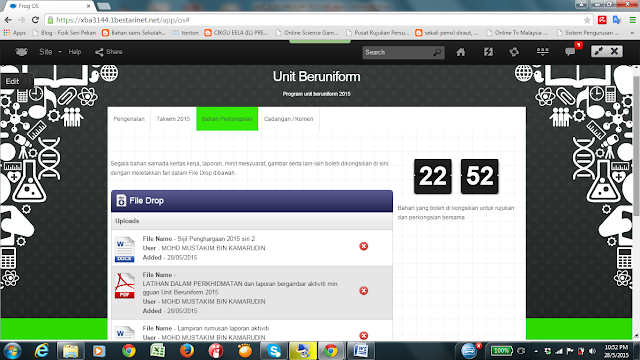This screenshot has height=360, width=640.
Task: Open the quick launch lightning icon
Action: [x=488, y=52]
